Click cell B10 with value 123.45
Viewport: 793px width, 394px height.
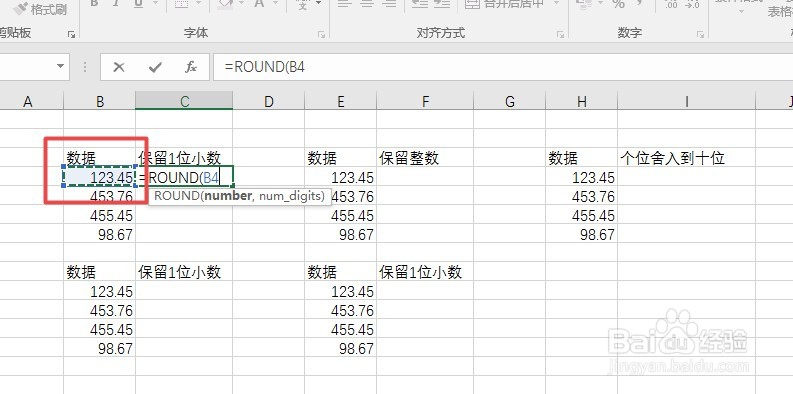(100, 291)
